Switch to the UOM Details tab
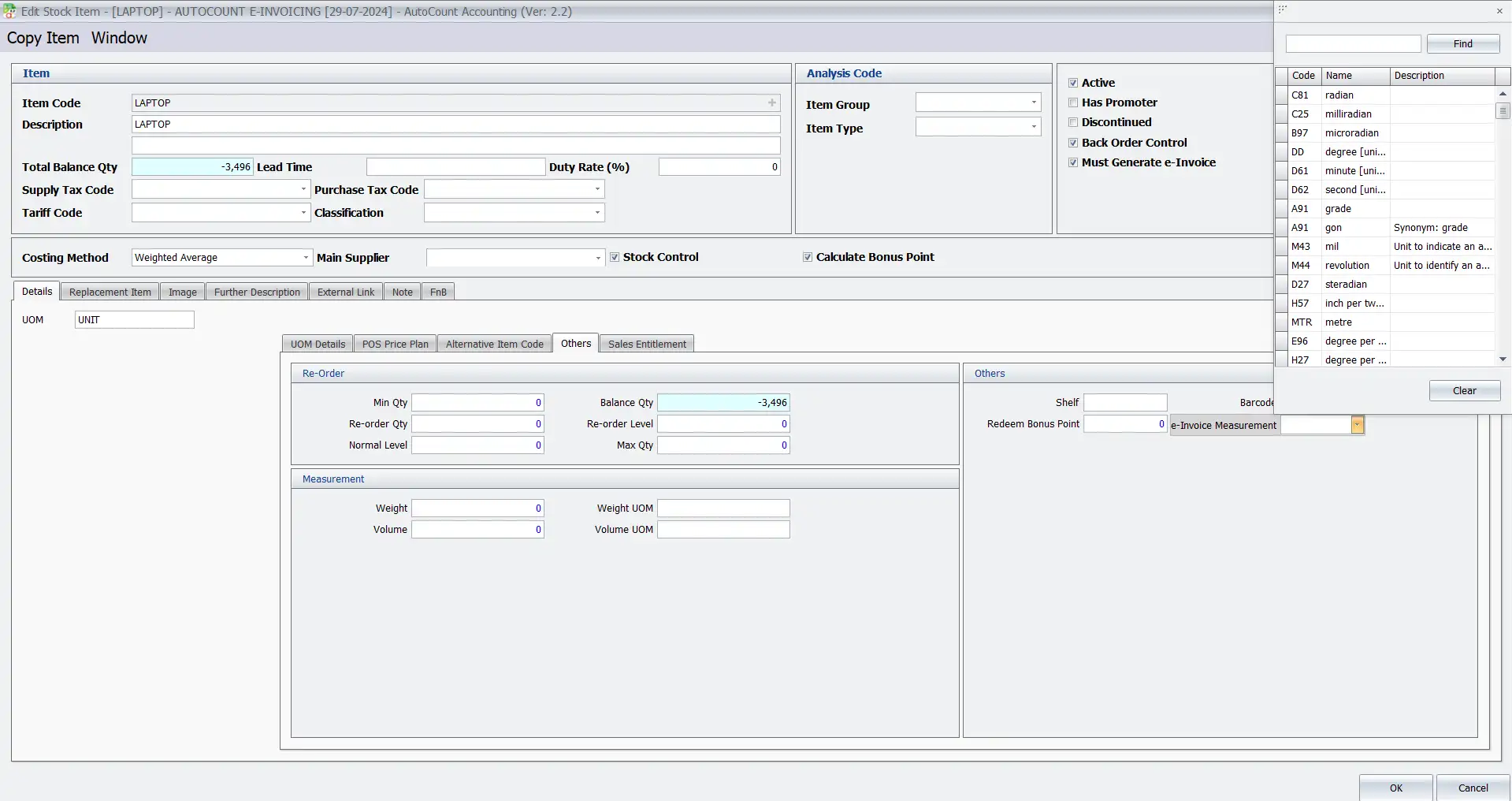 click(318, 343)
